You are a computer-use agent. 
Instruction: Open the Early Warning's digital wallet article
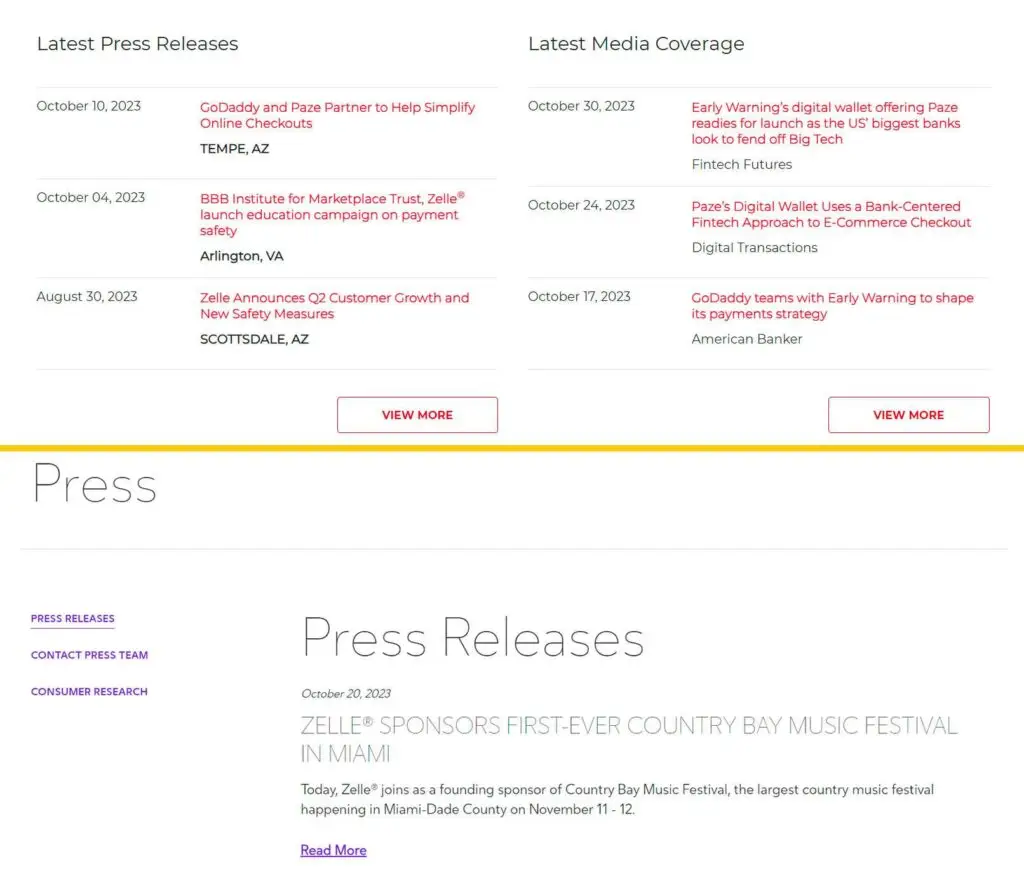point(825,123)
